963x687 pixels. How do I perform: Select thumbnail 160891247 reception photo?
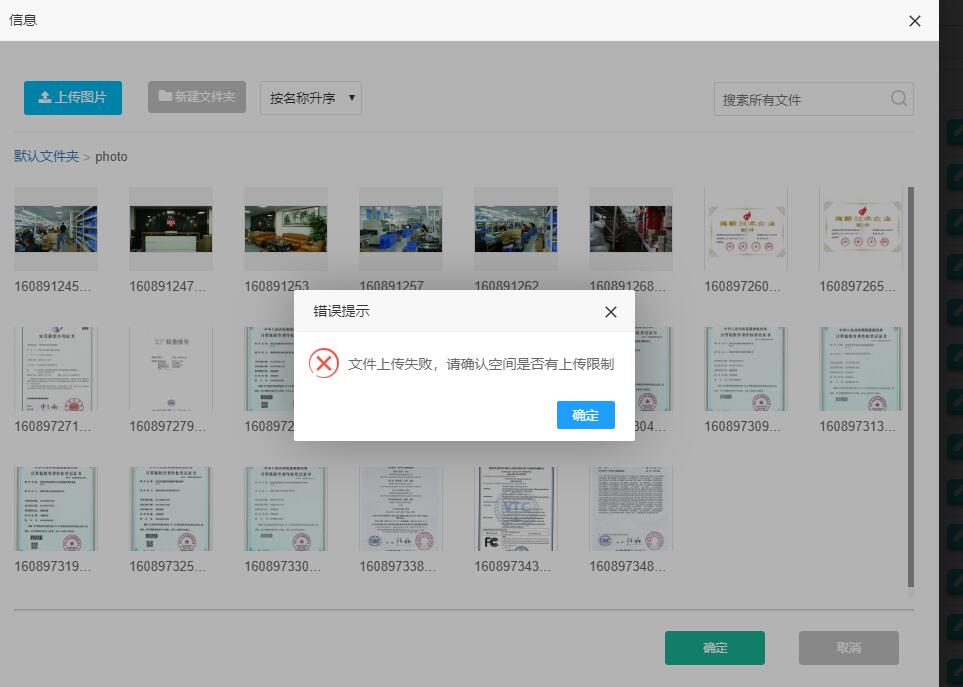171,229
